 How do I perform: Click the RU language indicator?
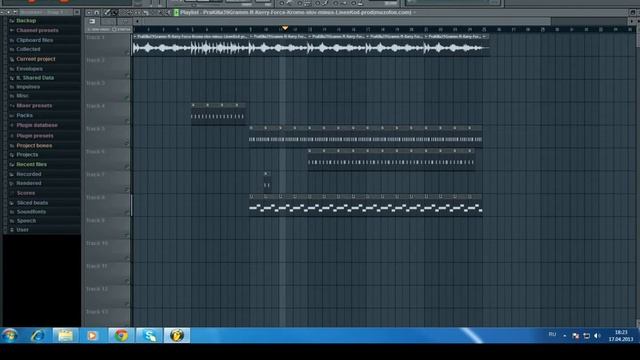(x=552, y=335)
